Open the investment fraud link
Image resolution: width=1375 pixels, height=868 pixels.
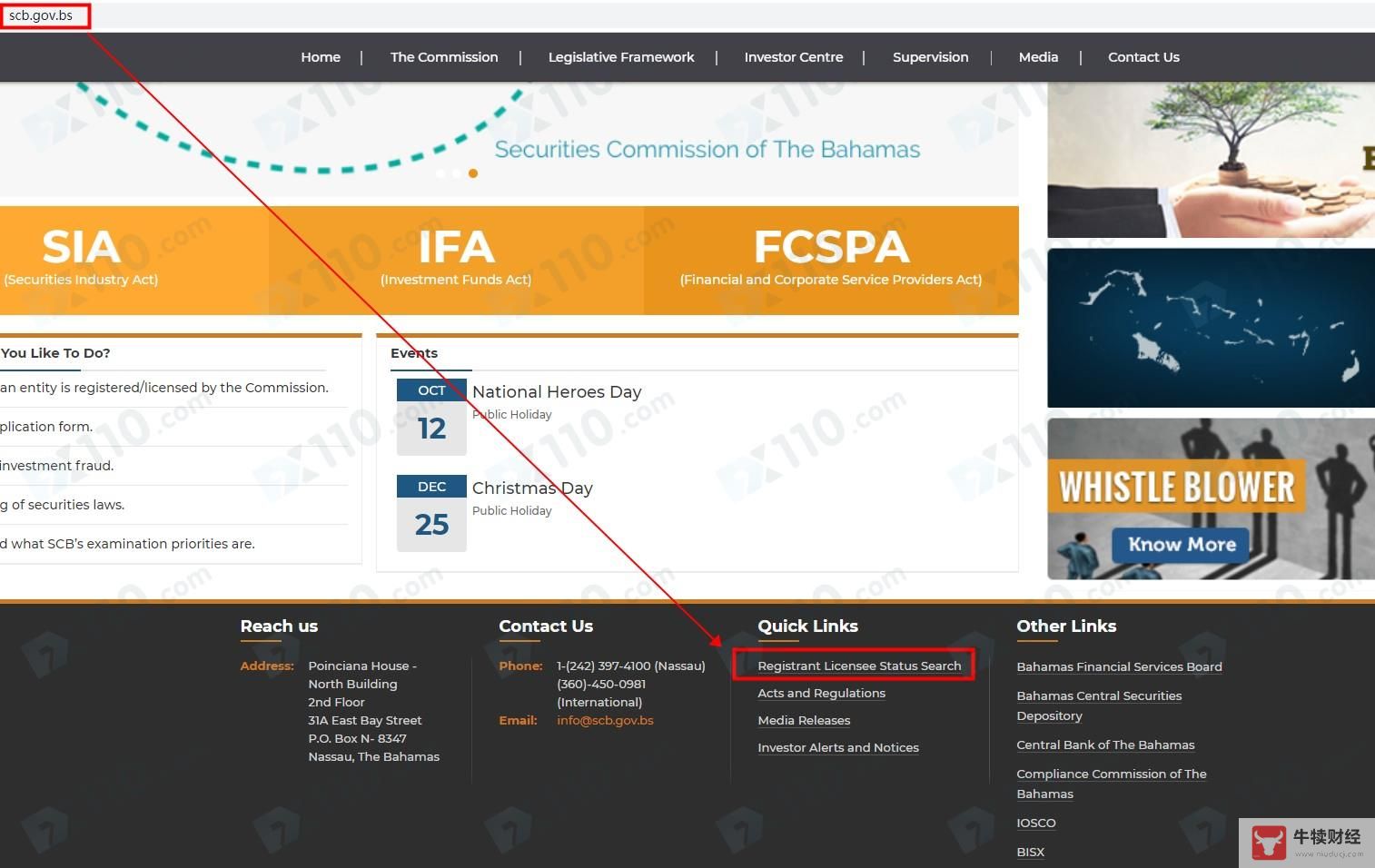(x=57, y=466)
